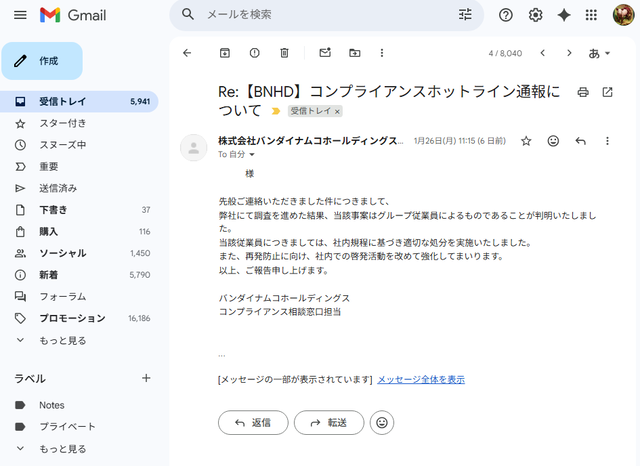Image resolution: width=640 pixels, height=466 pixels.
Task: Star this message
Action: coord(526,141)
